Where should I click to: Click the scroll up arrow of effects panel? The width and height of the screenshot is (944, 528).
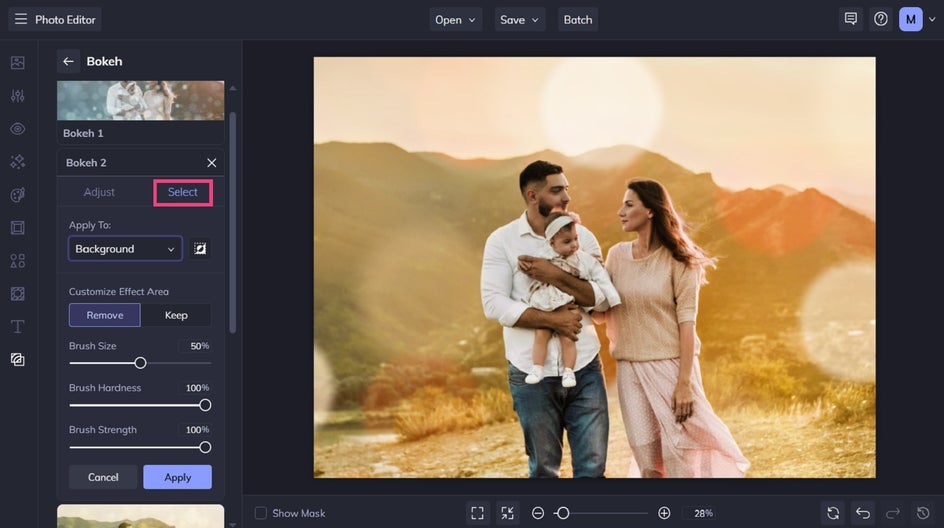coord(232,89)
